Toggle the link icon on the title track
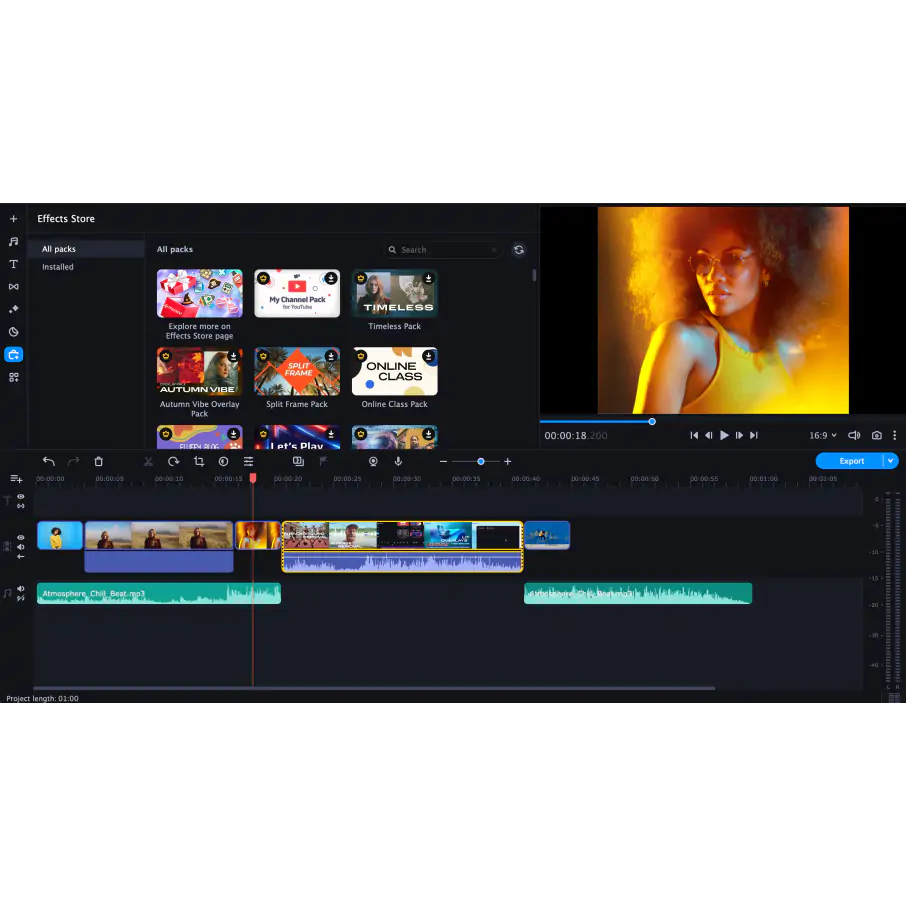This screenshot has height=906, width=906. coord(21,506)
